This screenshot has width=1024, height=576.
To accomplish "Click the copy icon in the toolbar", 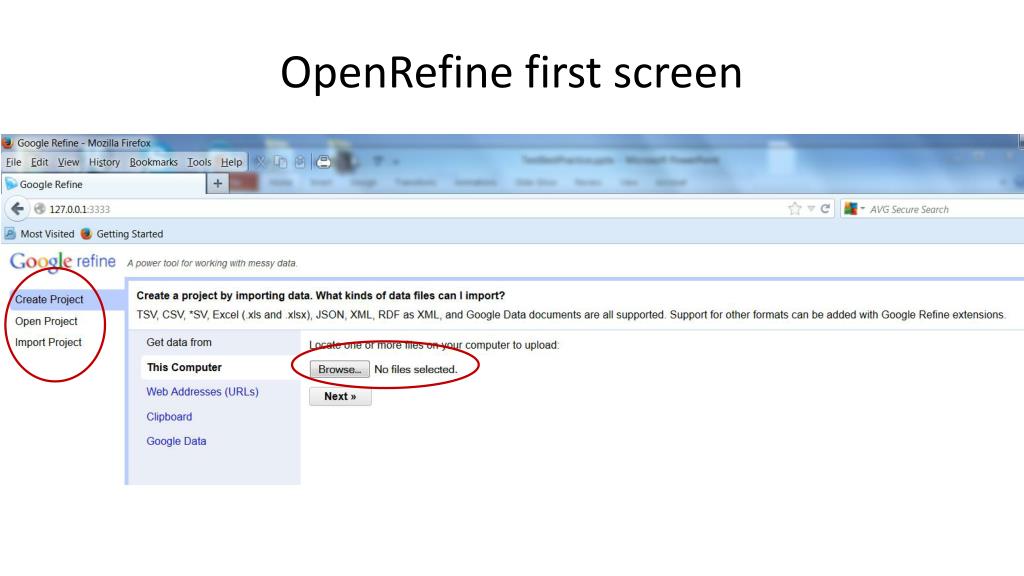I will [x=280, y=162].
